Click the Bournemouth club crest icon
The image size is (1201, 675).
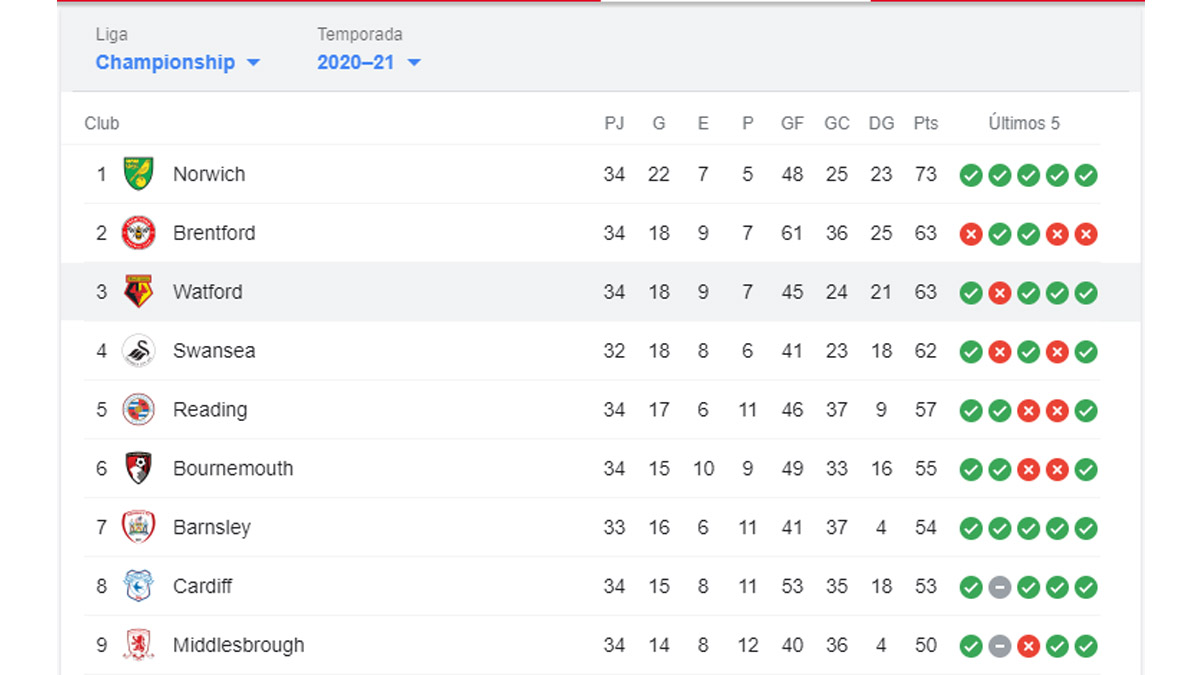[138, 469]
